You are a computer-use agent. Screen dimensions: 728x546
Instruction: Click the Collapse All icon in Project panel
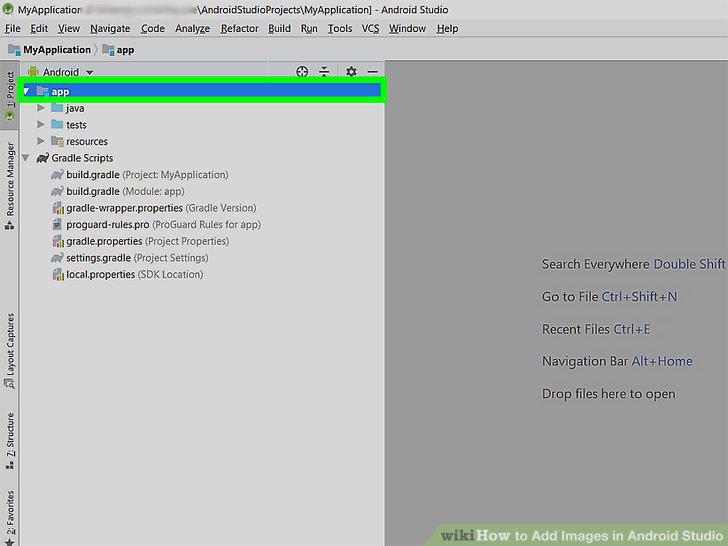coord(324,72)
